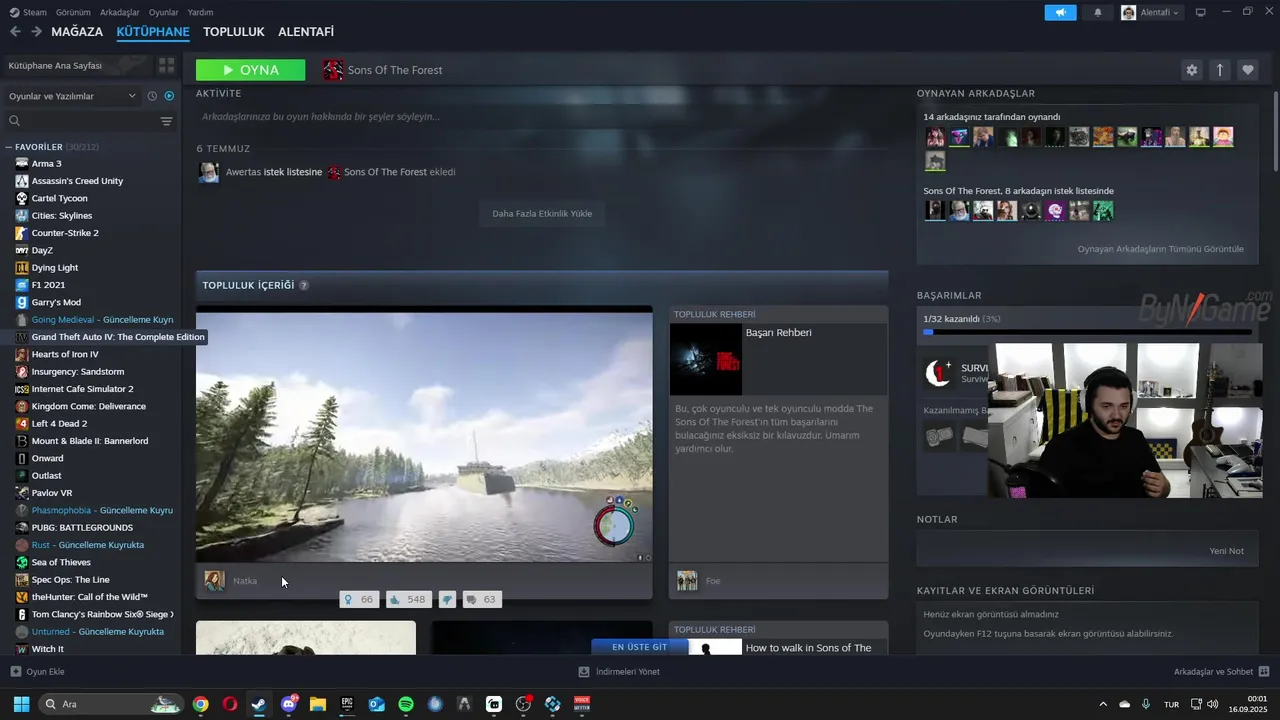This screenshot has width=1280, height=720.
Task: Toggle the ready-to-play filter icon
Action: pos(169,96)
